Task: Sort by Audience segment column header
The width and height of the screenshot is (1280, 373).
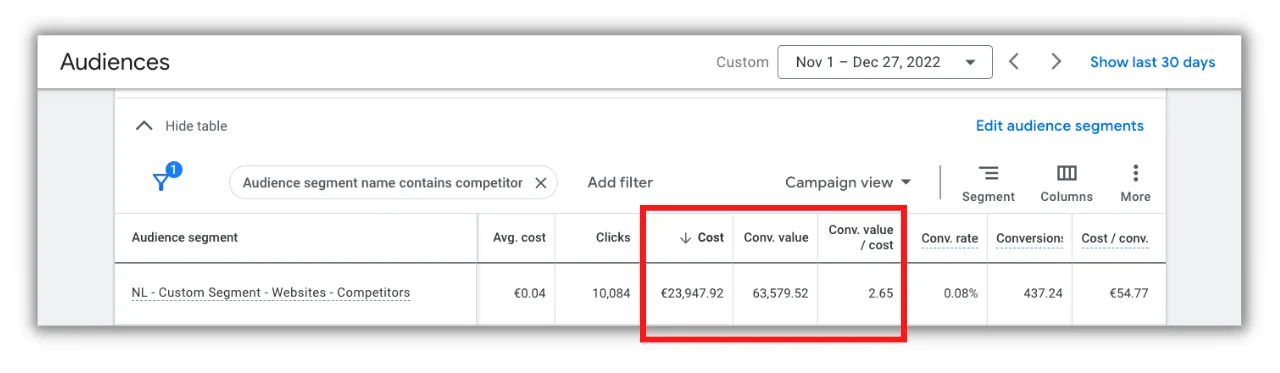Action: pyautogui.click(x=185, y=238)
